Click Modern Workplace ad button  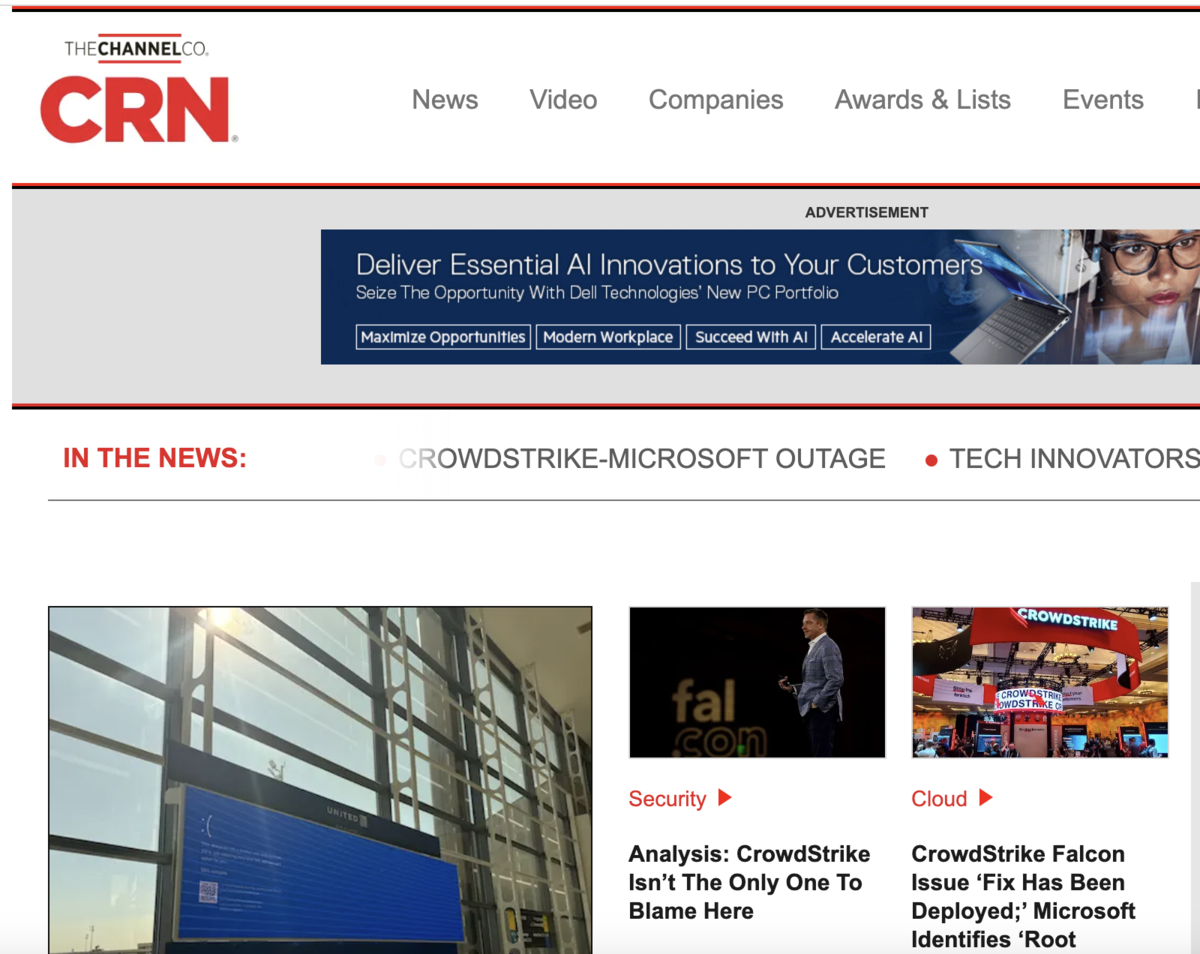point(608,337)
